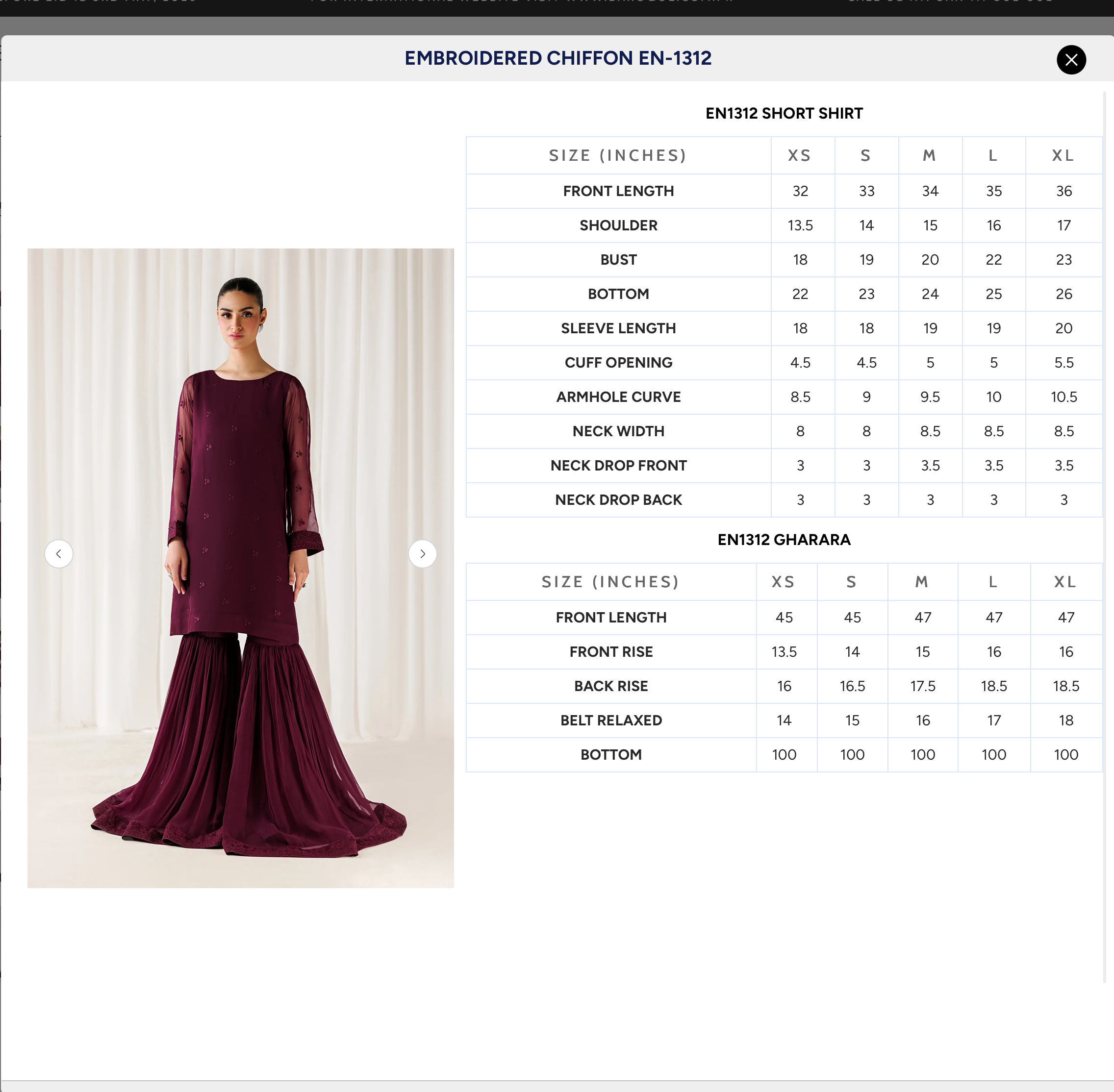Click 'SLEEVE LENGTH' row label
The height and width of the screenshot is (1092, 1114).
pos(618,328)
